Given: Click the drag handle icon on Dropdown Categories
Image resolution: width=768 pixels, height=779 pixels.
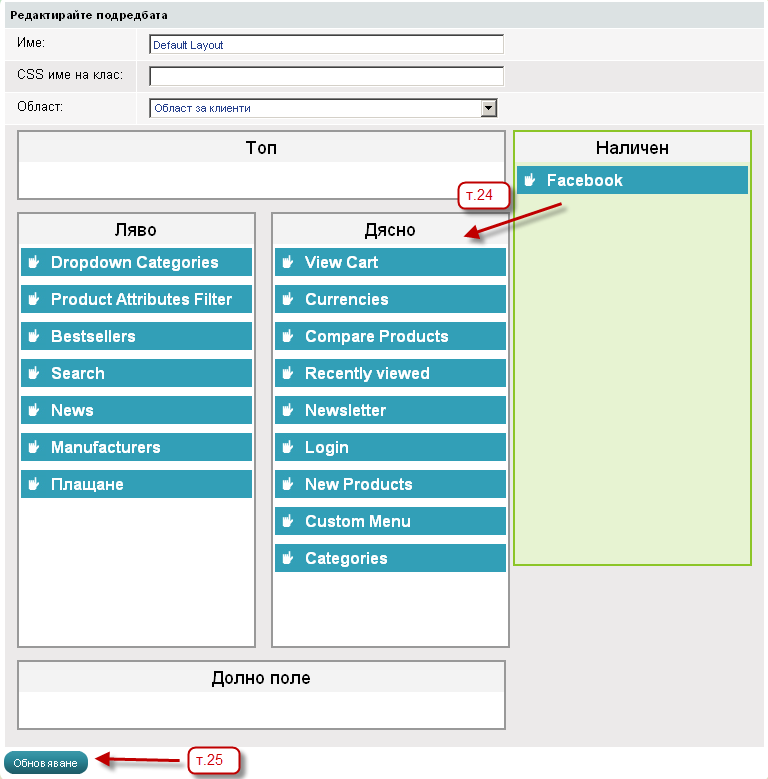Looking at the screenshot, I should coord(34,262).
